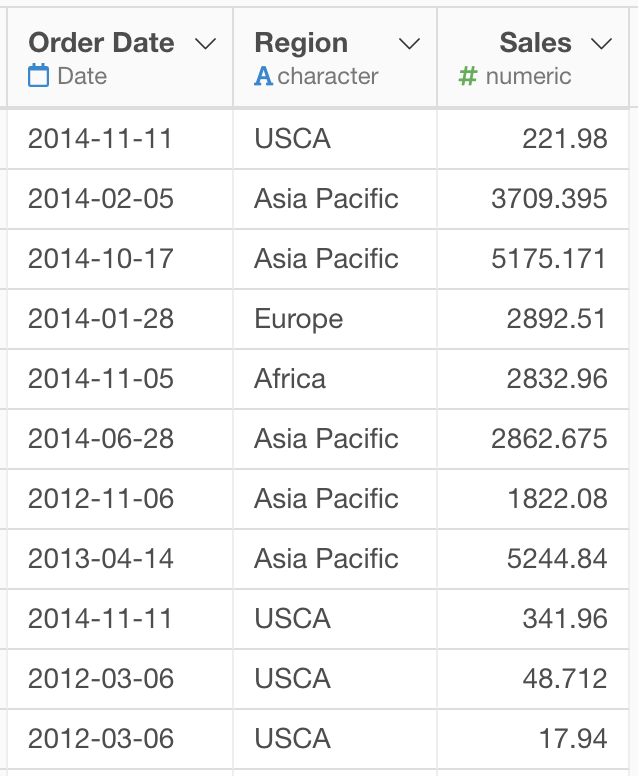Click the character type 'A' icon
Image resolution: width=638 pixels, height=776 pixels.
click(263, 76)
